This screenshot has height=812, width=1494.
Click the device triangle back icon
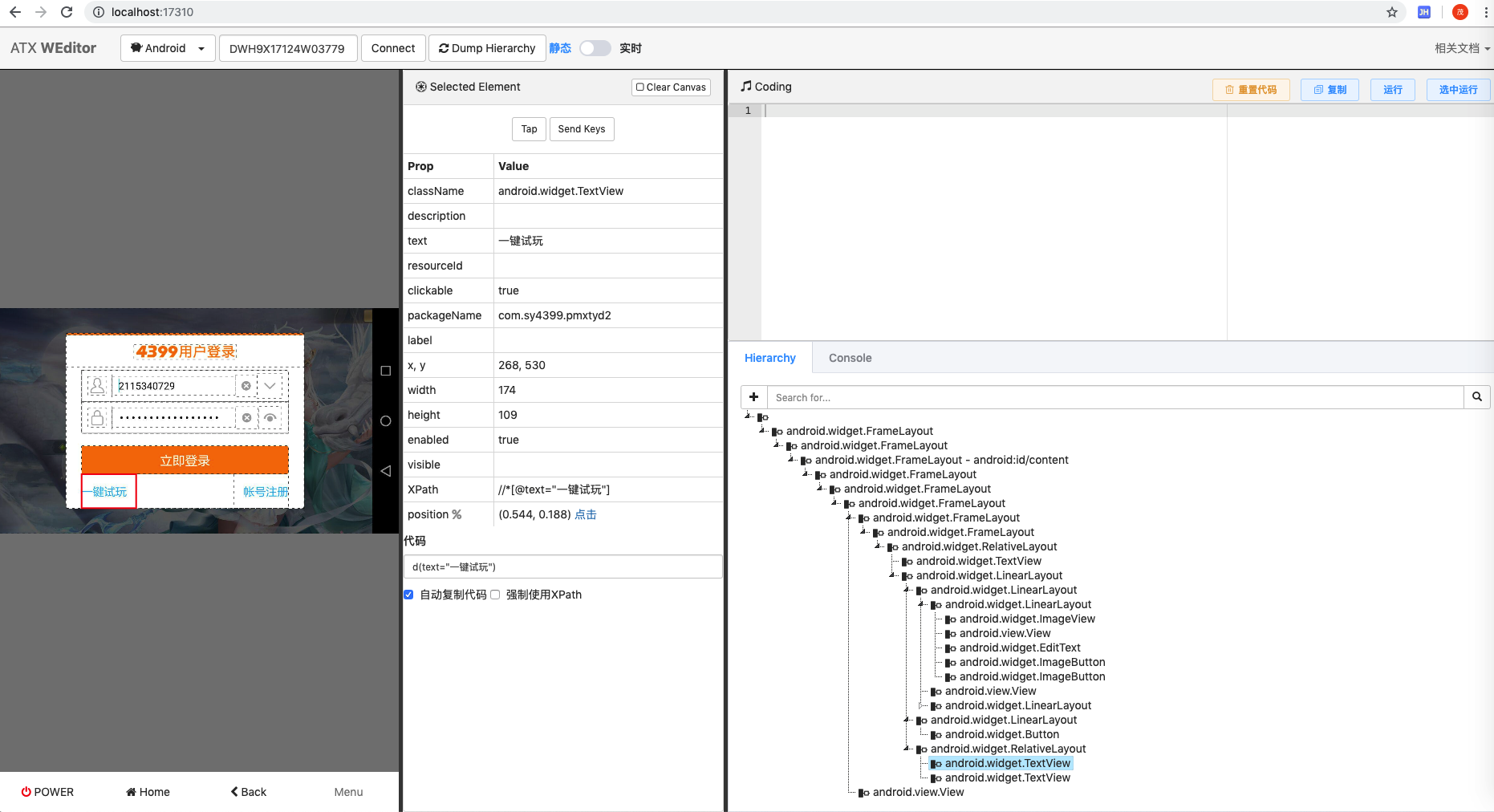click(386, 471)
